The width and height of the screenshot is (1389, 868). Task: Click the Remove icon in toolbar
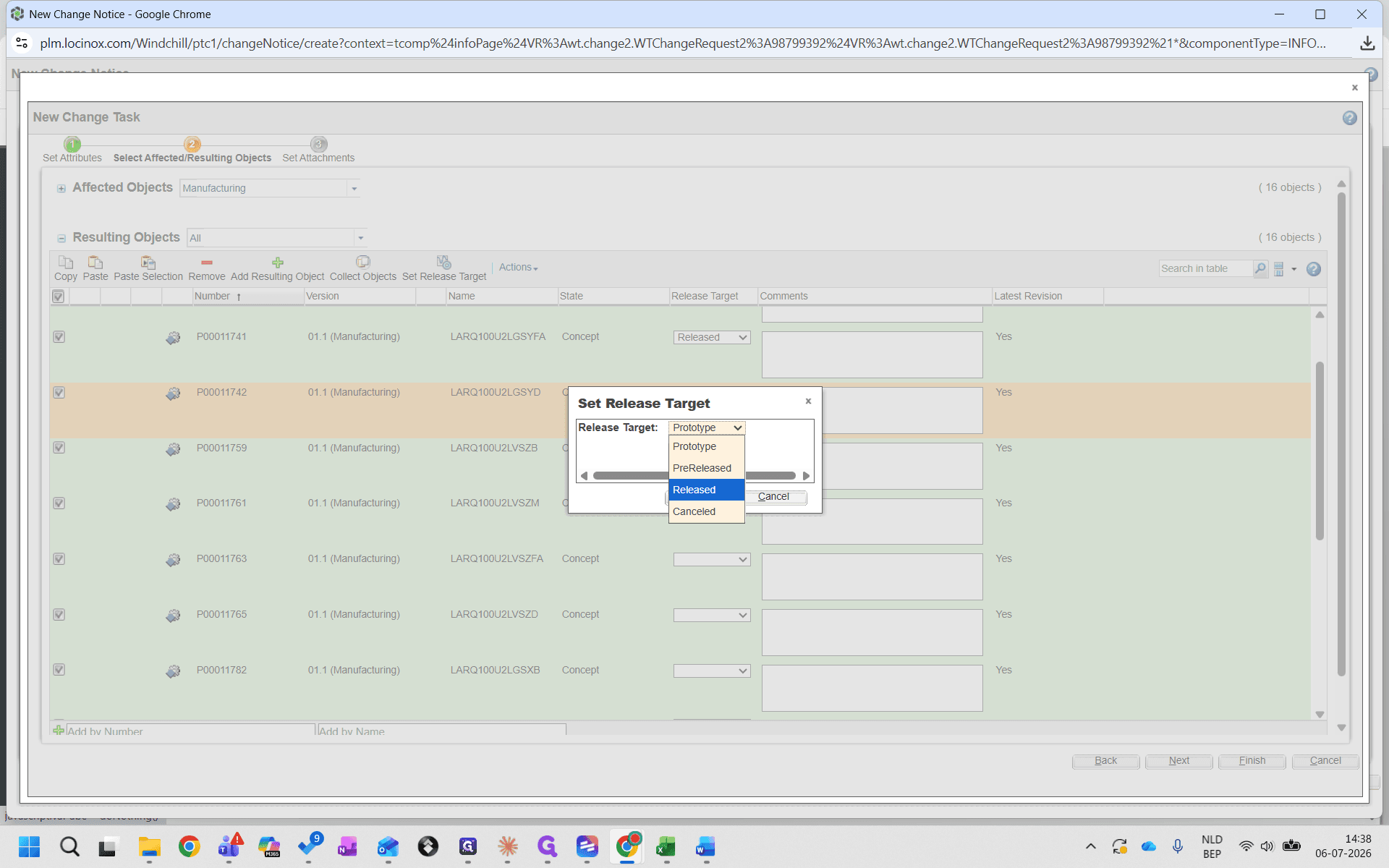coord(207,263)
